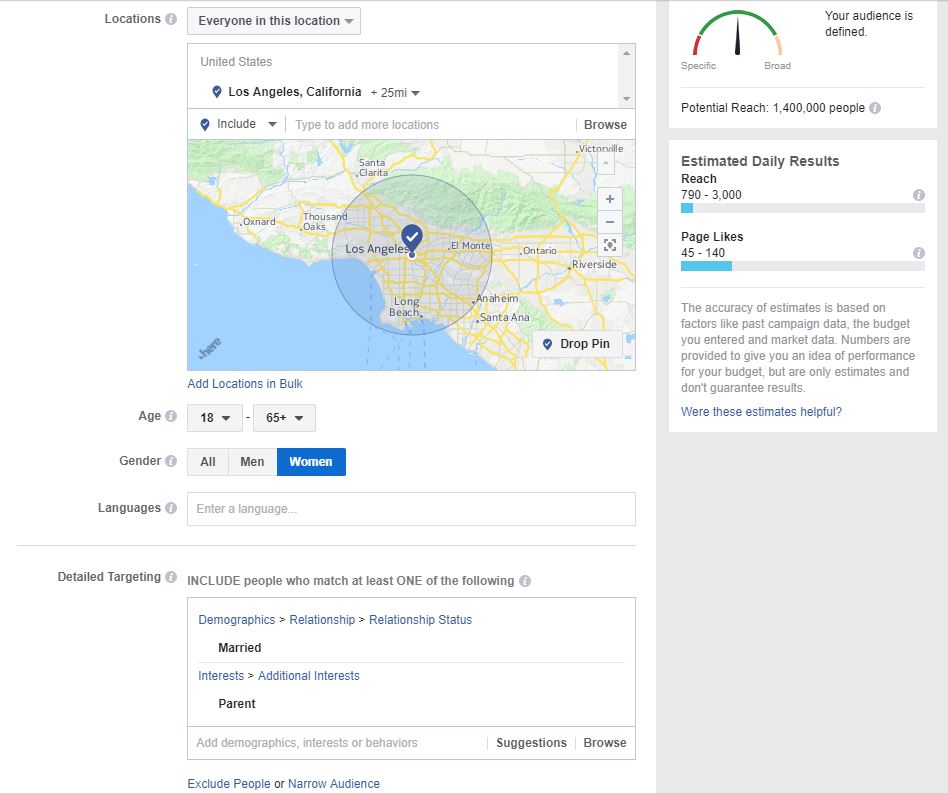
Task: Open the 65+ maximum age dropdown
Action: tap(284, 417)
